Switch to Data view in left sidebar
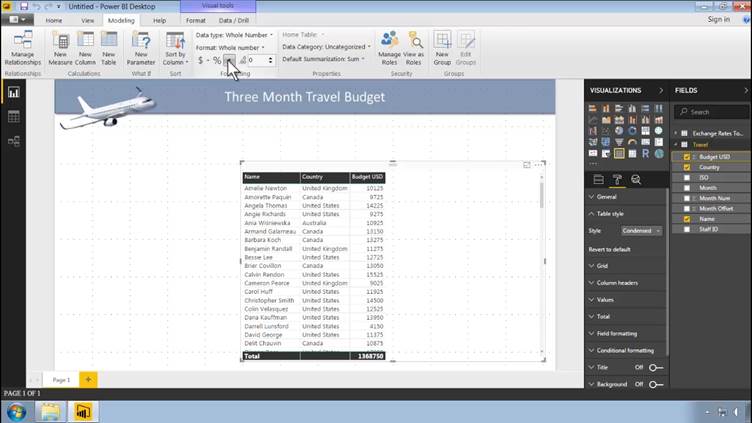 pyautogui.click(x=14, y=117)
